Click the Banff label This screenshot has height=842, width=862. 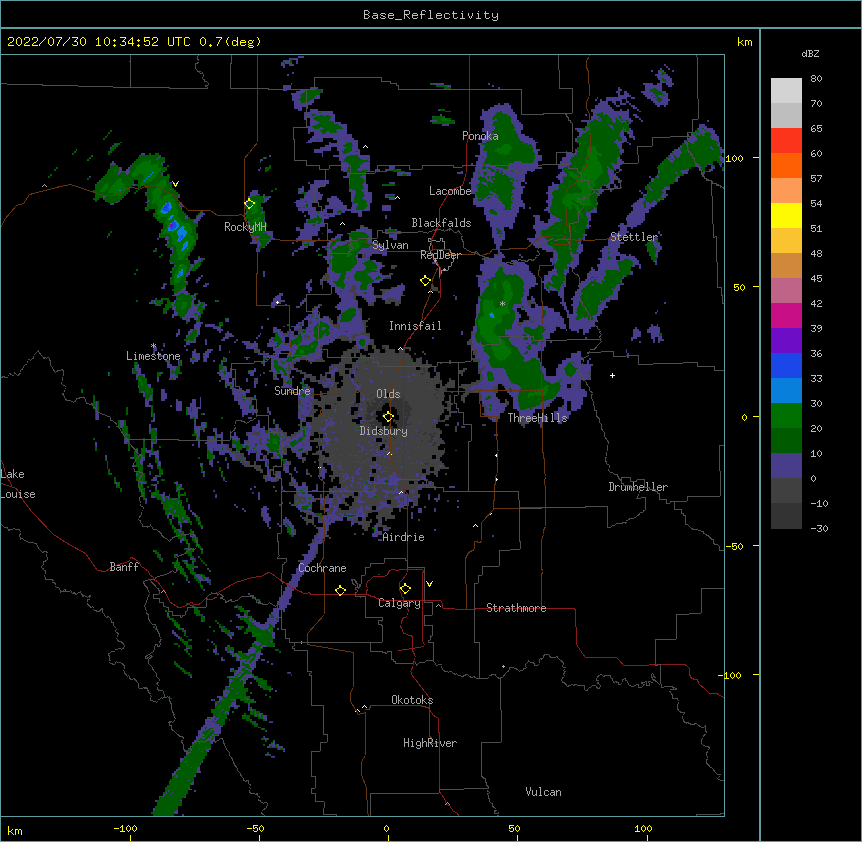(124, 567)
